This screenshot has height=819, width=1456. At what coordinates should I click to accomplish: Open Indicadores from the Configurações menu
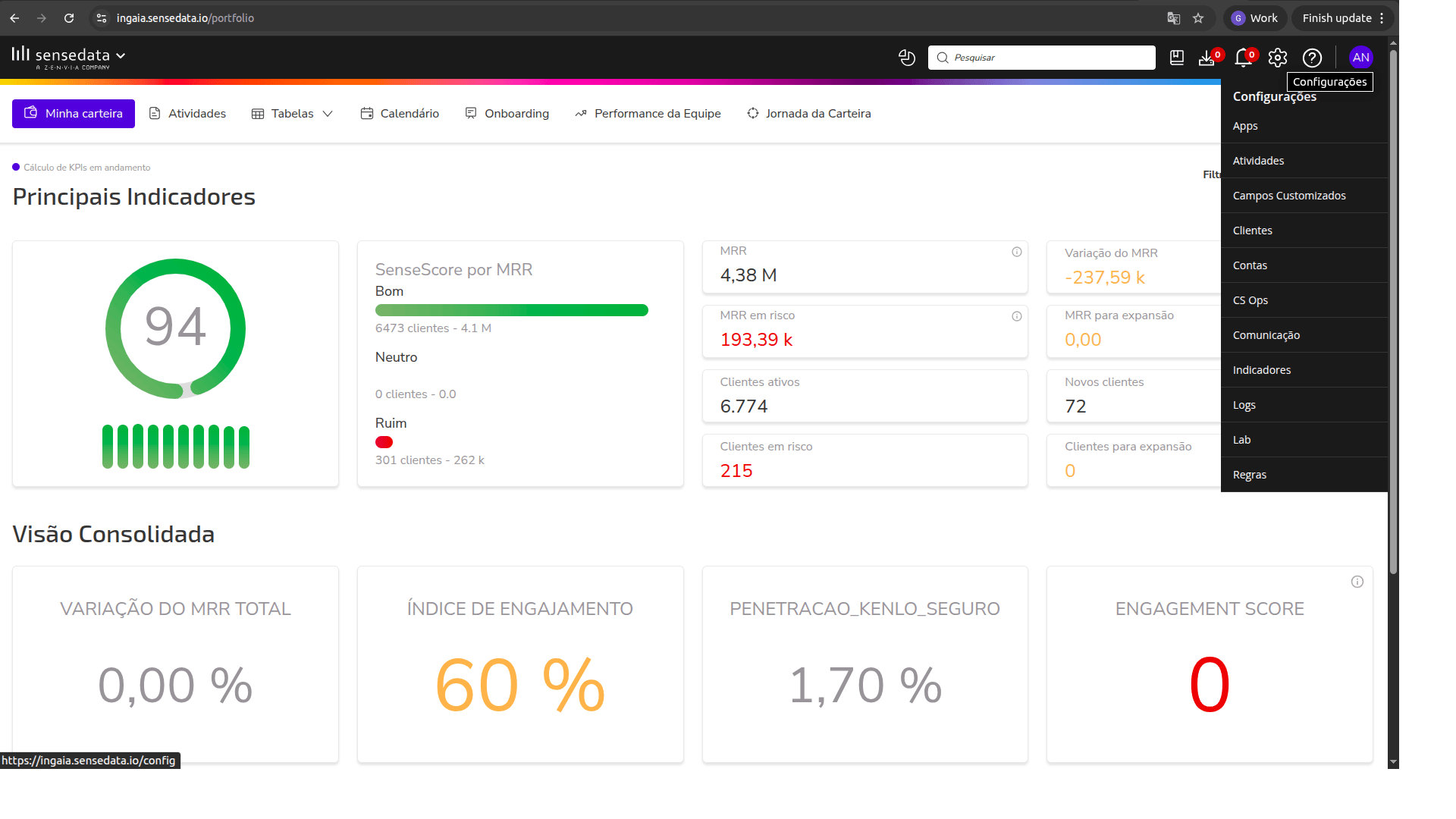(x=1262, y=370)
